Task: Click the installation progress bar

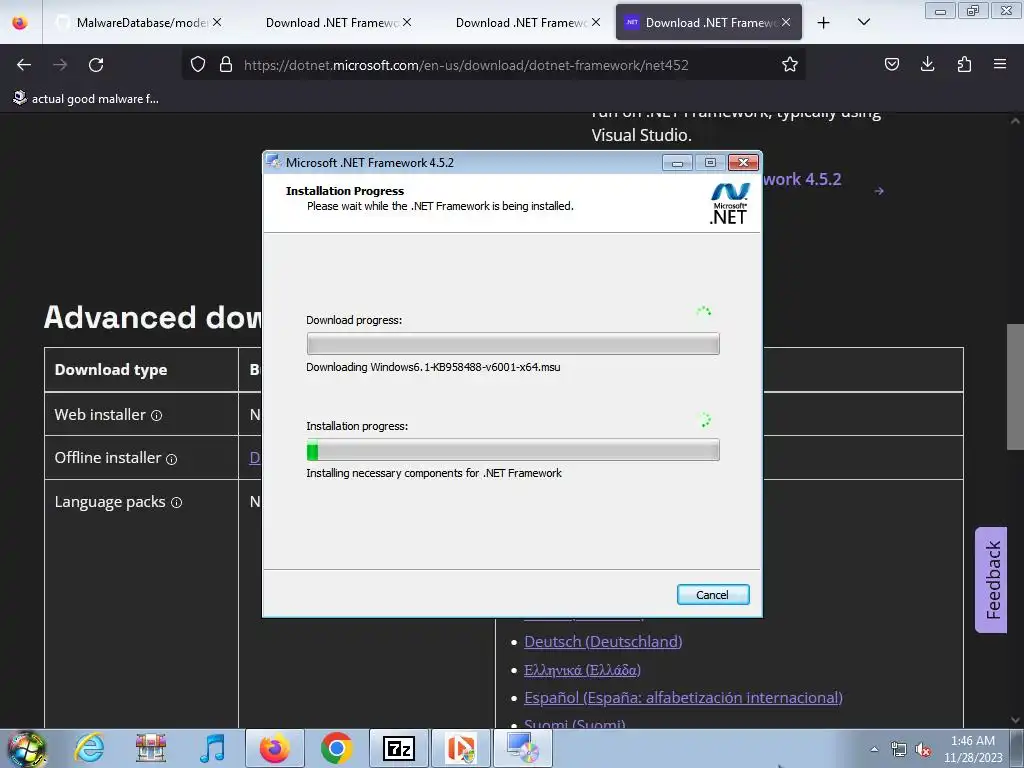Action: click(x=513, y=450)
